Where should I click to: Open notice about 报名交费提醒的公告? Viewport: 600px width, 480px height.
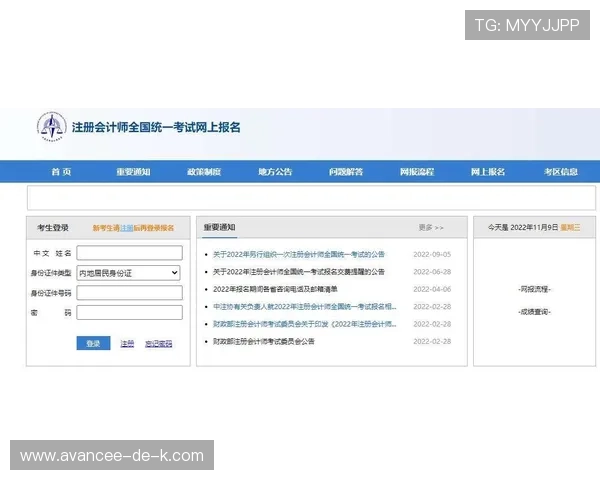(x=299, y=272)
